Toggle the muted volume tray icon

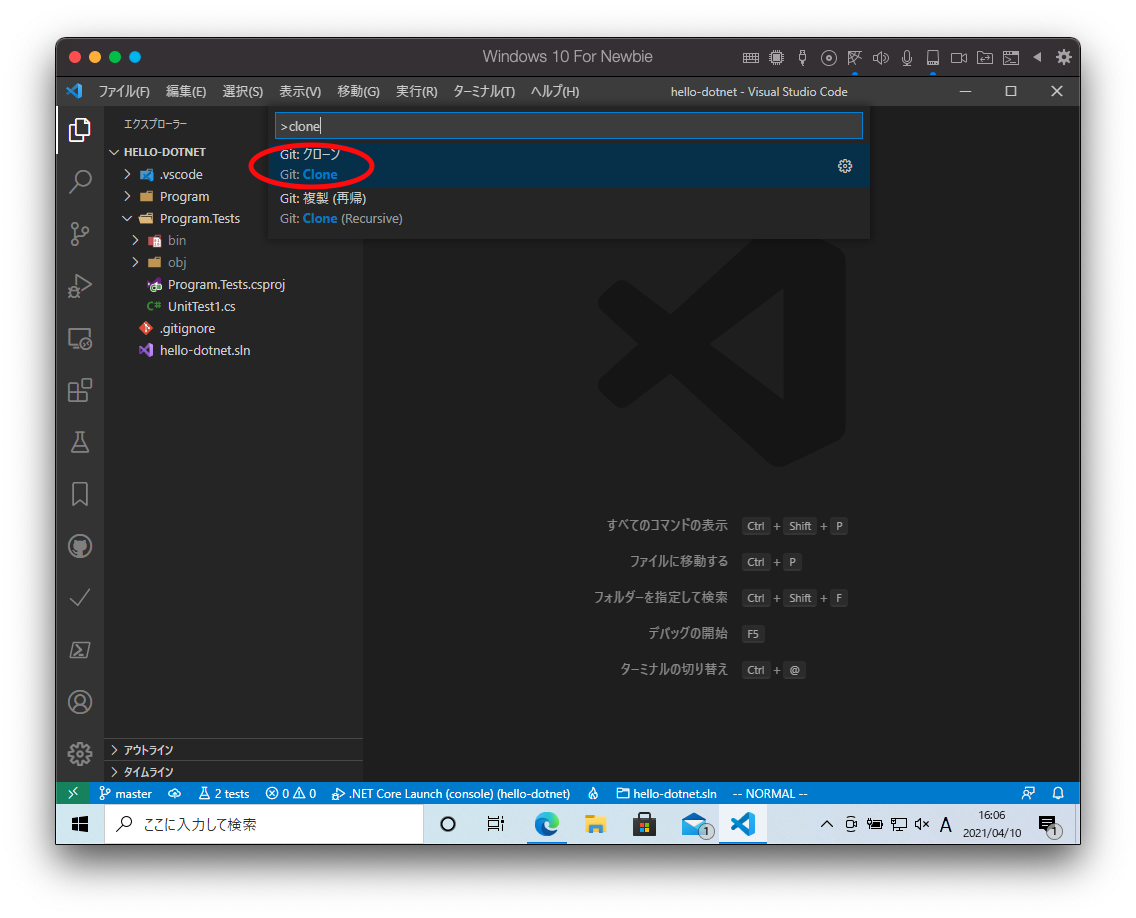click(922, 824)
